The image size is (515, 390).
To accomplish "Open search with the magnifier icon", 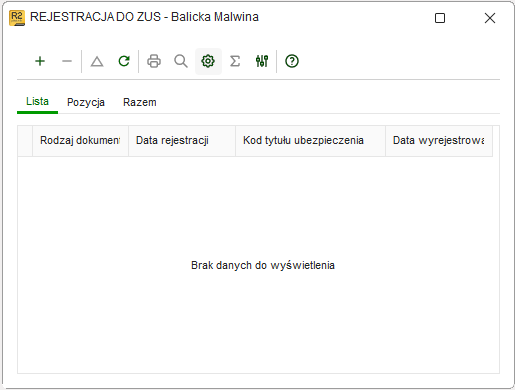I will 181,61.
